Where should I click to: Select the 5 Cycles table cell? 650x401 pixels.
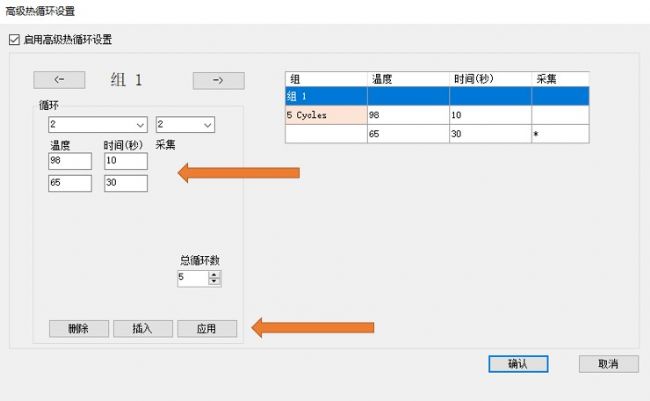coord(326,115)
